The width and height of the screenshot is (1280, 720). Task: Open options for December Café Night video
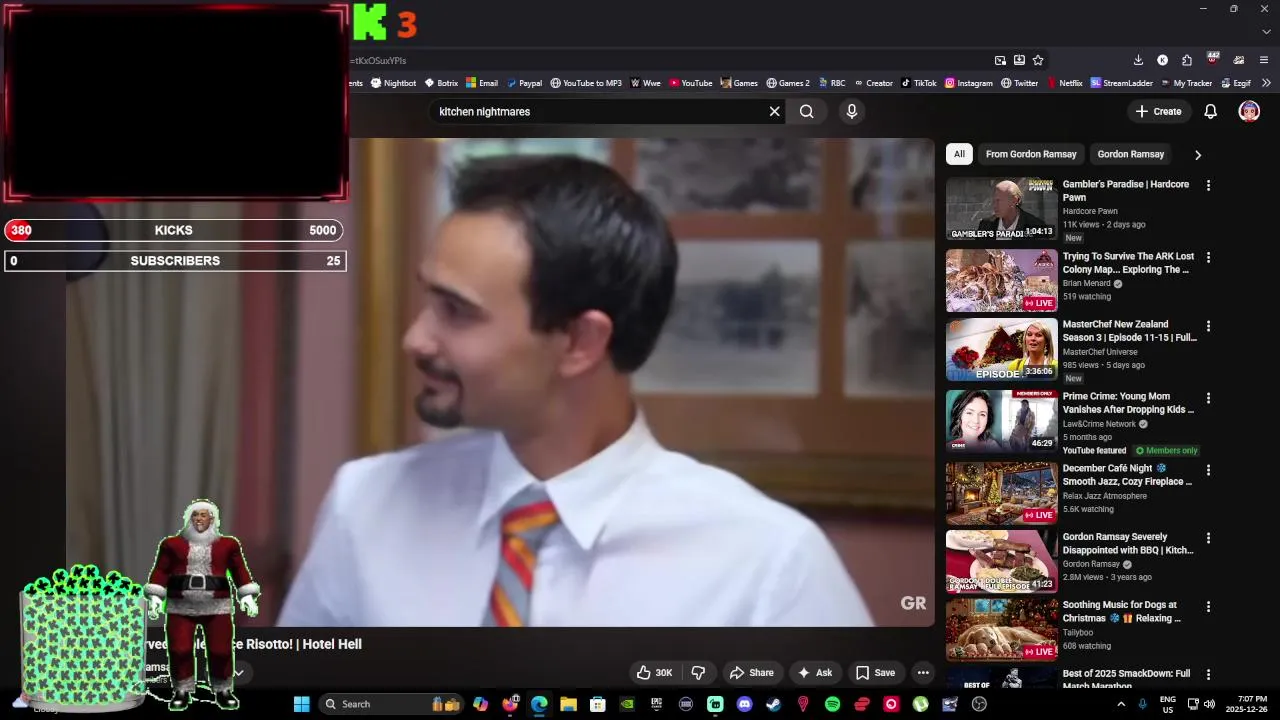click(x=1208, y=470)
